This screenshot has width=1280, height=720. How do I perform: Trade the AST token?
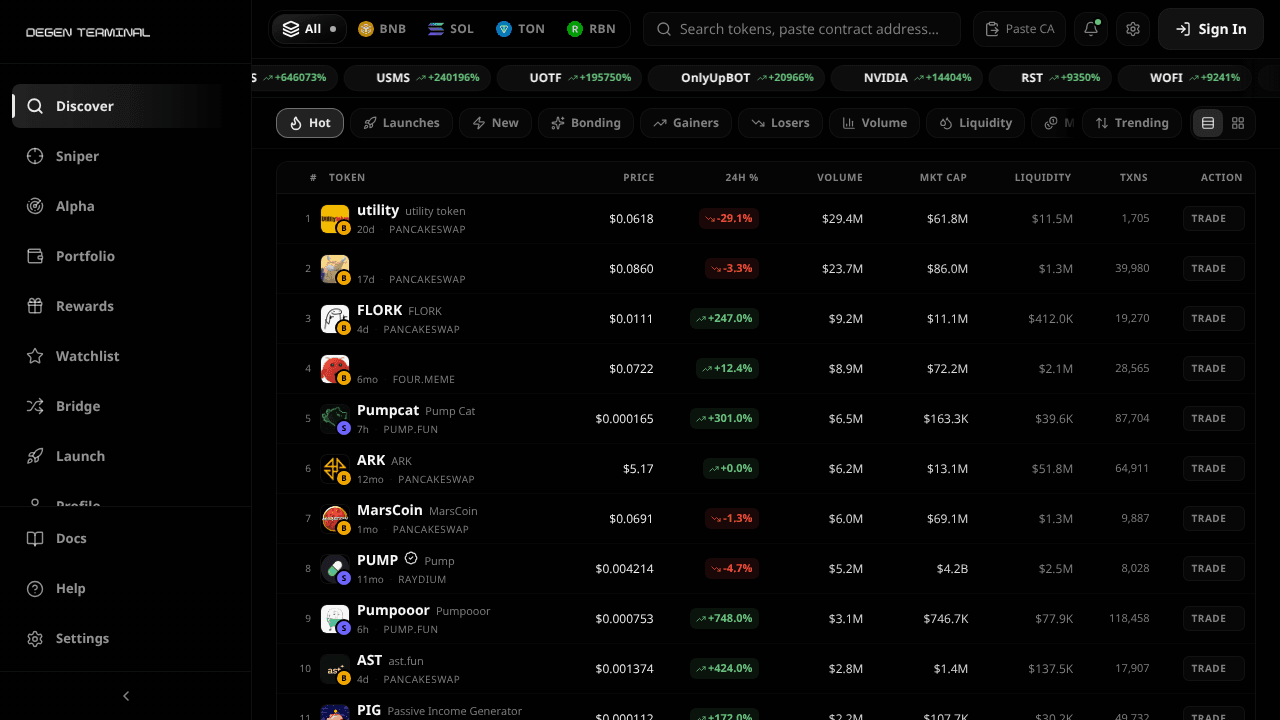pos(1213,668)
